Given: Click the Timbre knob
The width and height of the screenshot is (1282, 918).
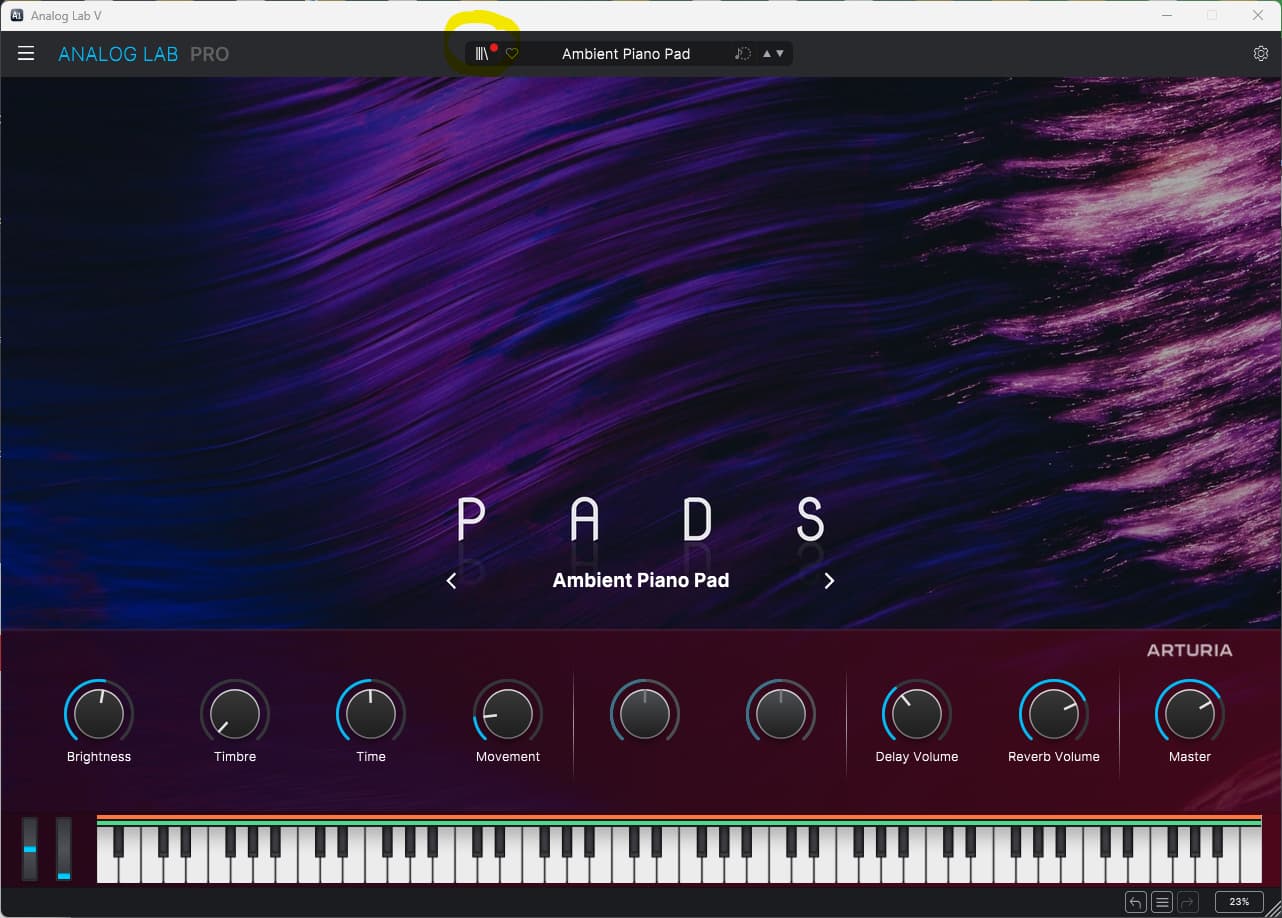Looking at the screenshot, I should tap(235, 714).
